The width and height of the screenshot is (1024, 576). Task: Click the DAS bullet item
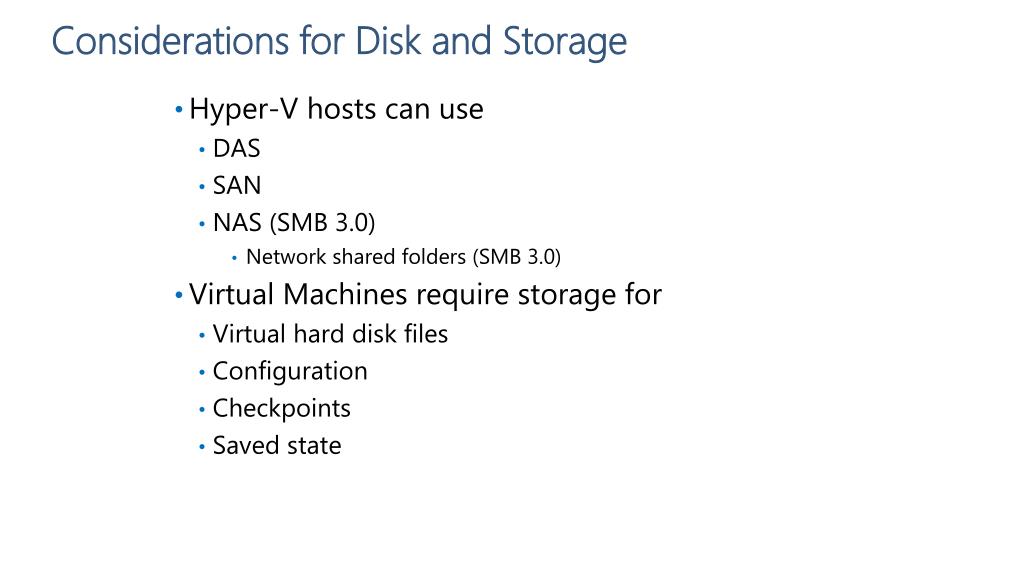(236, 149)
